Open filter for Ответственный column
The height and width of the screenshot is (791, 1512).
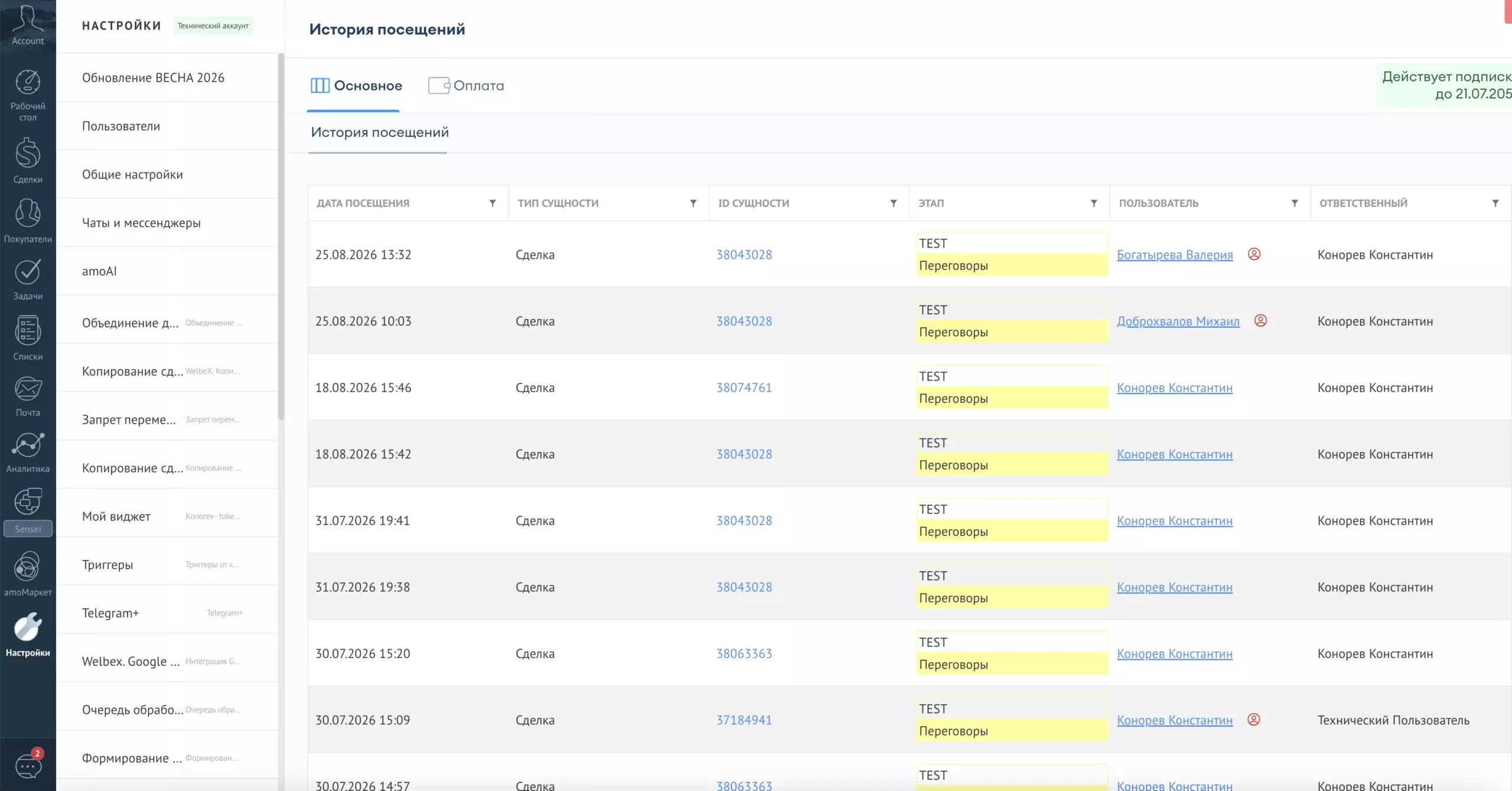point(1495,203)
